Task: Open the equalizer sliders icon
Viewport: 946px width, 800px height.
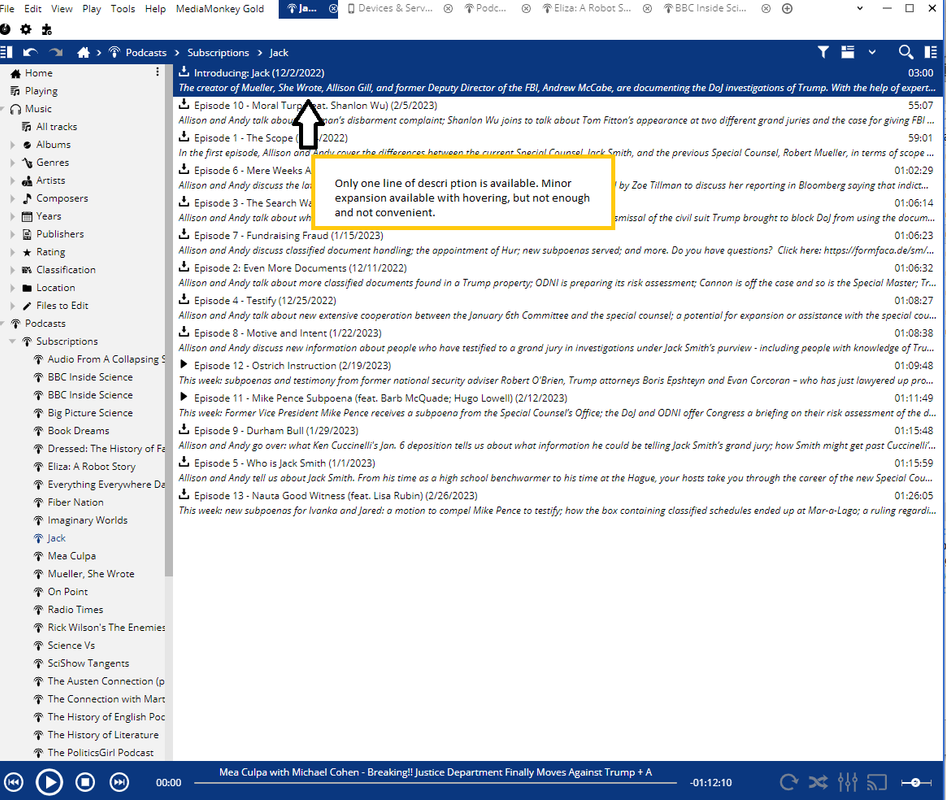Action: 848,783
